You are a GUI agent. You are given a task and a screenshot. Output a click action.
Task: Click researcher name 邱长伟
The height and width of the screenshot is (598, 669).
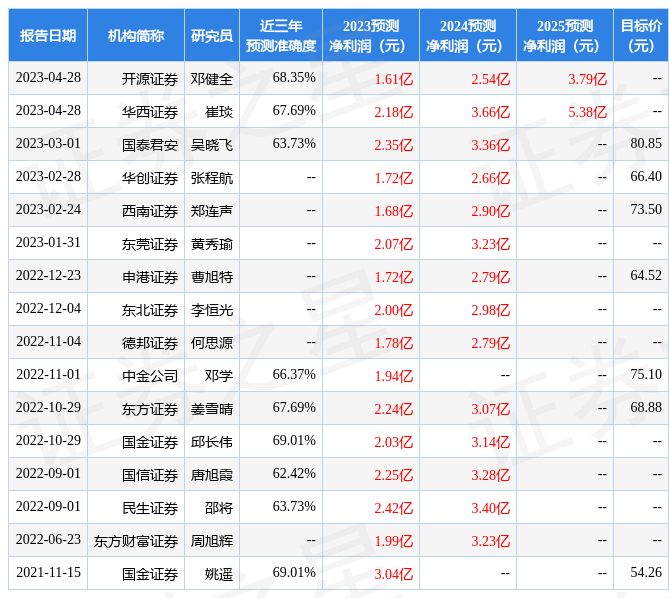(212, 442)
